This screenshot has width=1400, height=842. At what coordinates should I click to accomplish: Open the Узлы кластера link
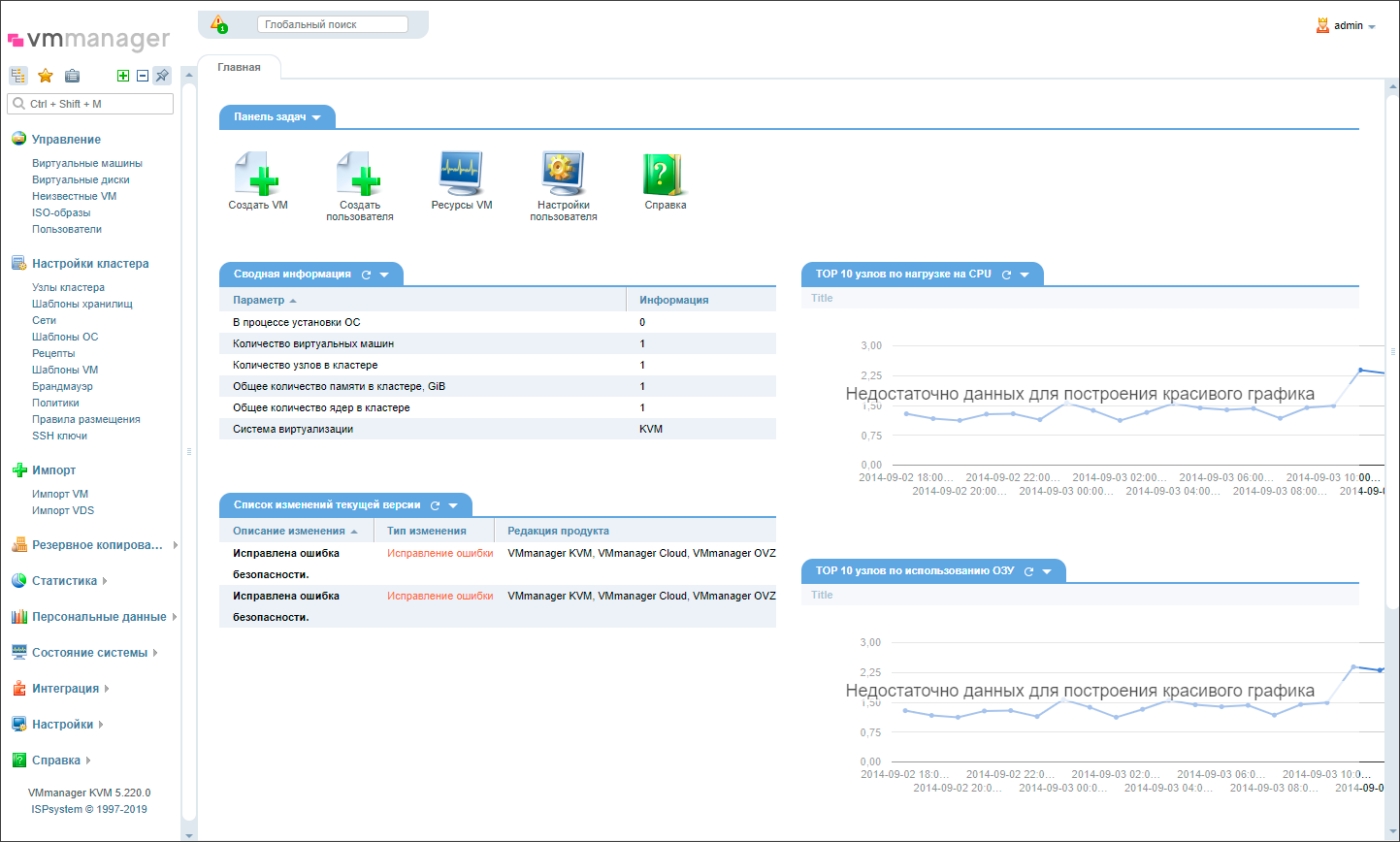[x=68, y=287]
